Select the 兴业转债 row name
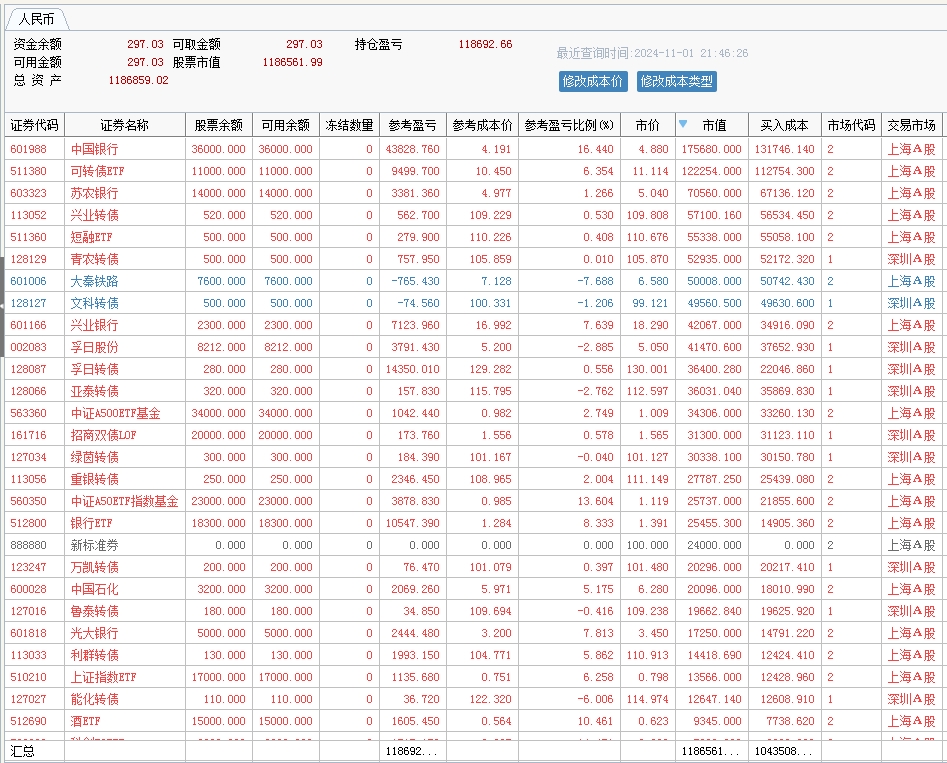Image resolution: width=947 pixels, height=763 pixels. 94,215
